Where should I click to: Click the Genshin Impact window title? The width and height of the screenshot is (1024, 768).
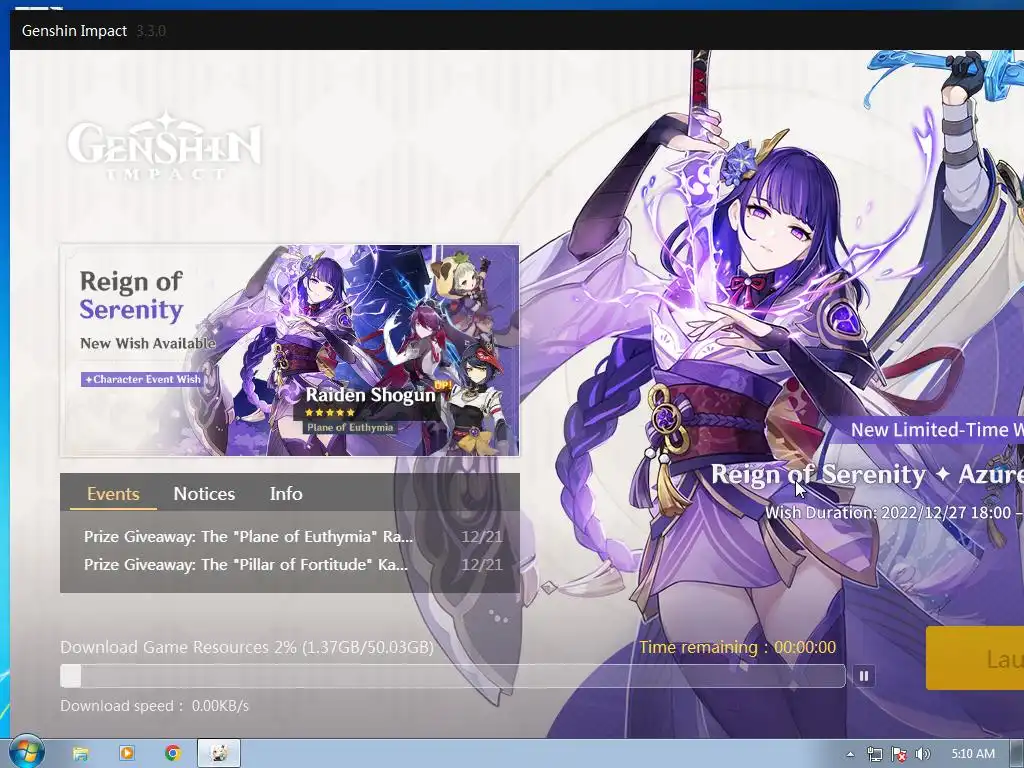point(74,31)
